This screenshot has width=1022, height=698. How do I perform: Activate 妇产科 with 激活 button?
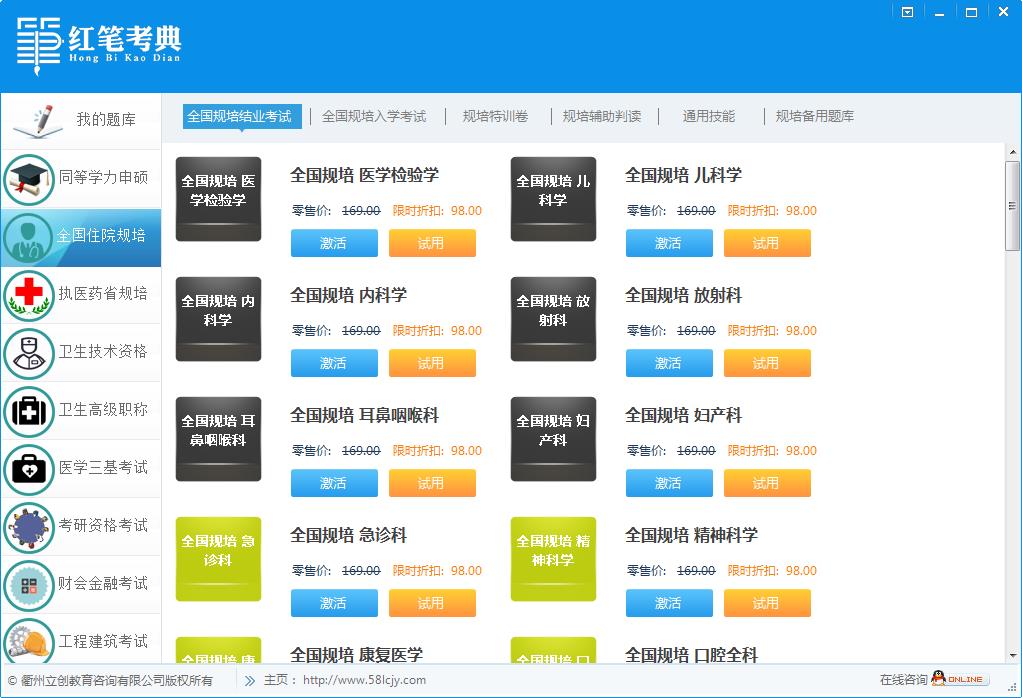pos(669,483)
